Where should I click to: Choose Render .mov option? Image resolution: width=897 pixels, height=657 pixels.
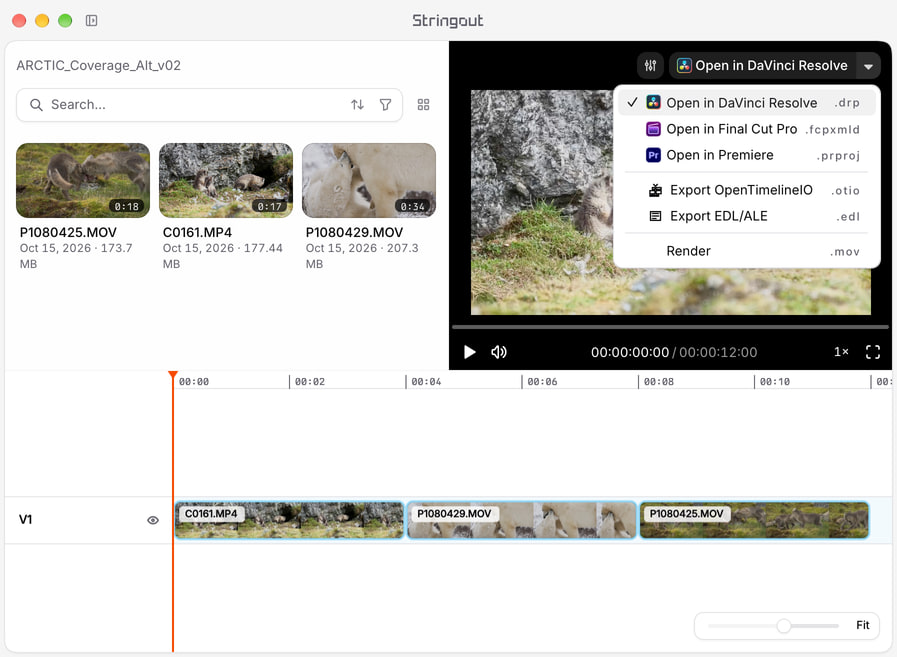click(x=747, y=251)
